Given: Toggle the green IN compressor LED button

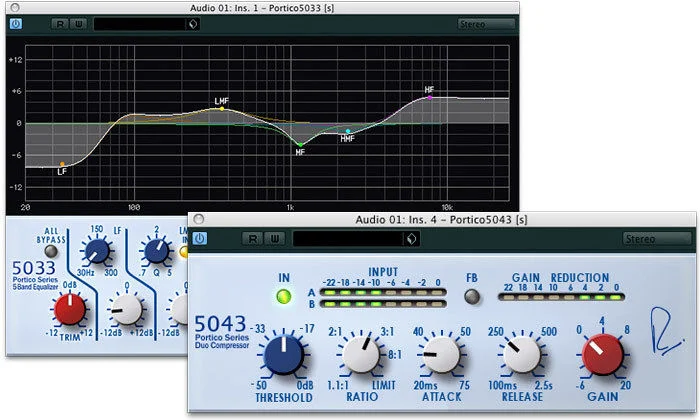Looking at the screenshot, I should pyautogui.click(x=284, y=296).
